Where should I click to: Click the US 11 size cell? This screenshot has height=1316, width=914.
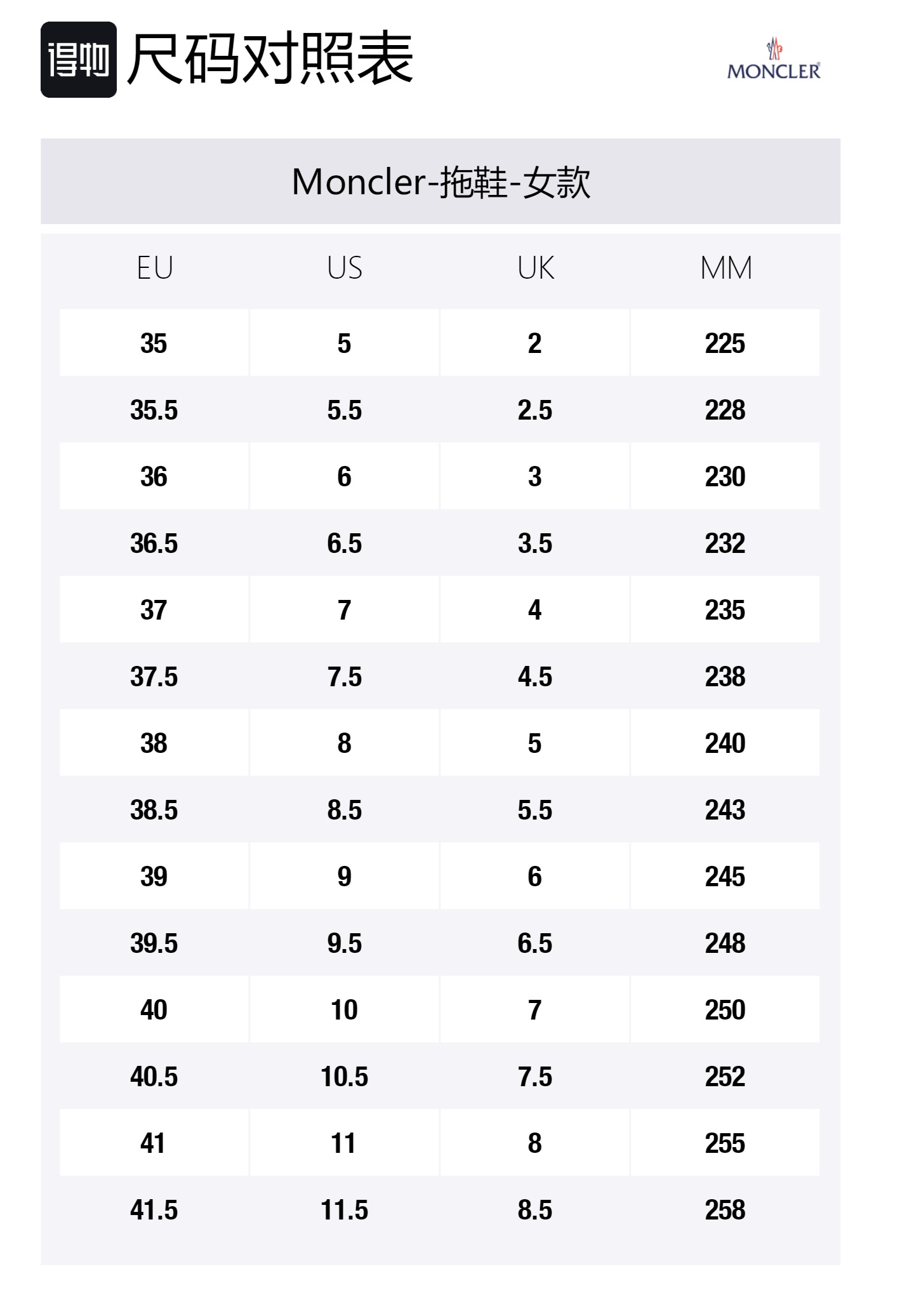tap(344, 1143)
